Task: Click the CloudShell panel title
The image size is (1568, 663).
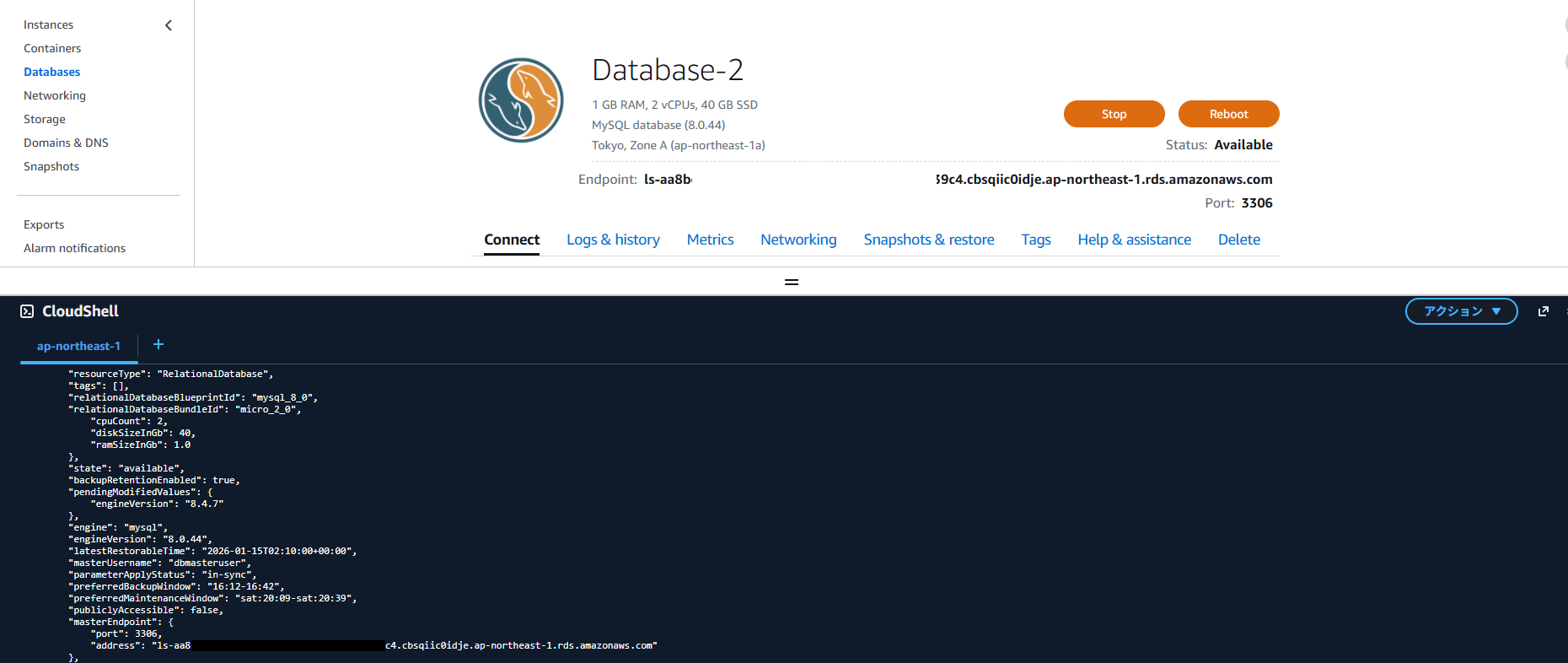Action: tap(80, 311)
